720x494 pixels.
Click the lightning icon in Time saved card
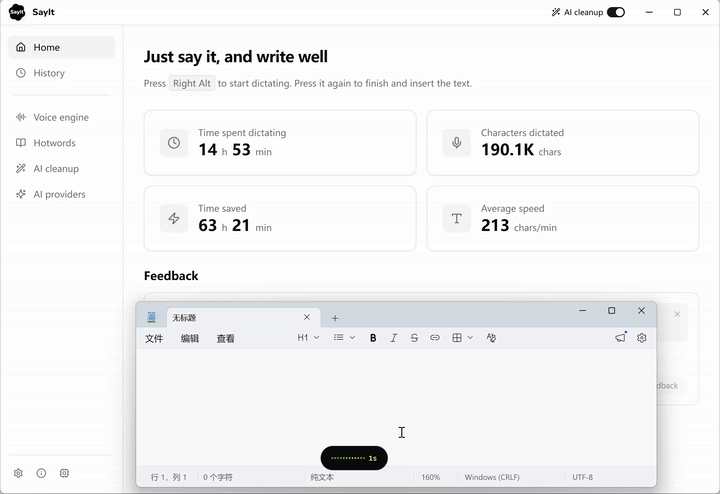(x=174, y=219)
